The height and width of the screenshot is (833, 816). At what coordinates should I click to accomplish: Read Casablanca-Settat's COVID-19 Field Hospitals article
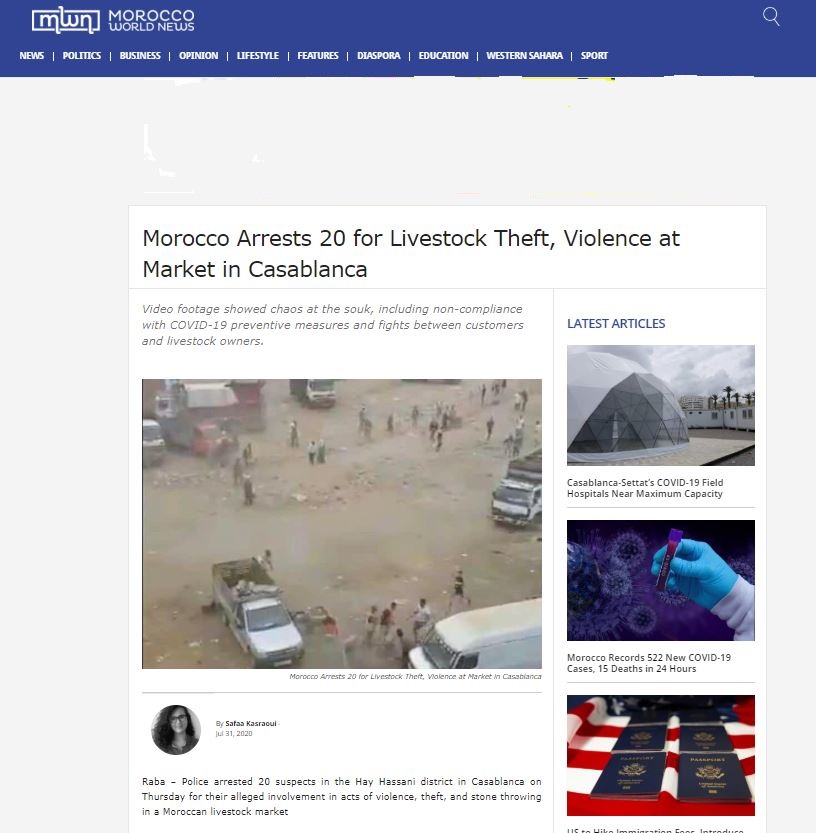point(645,488)
